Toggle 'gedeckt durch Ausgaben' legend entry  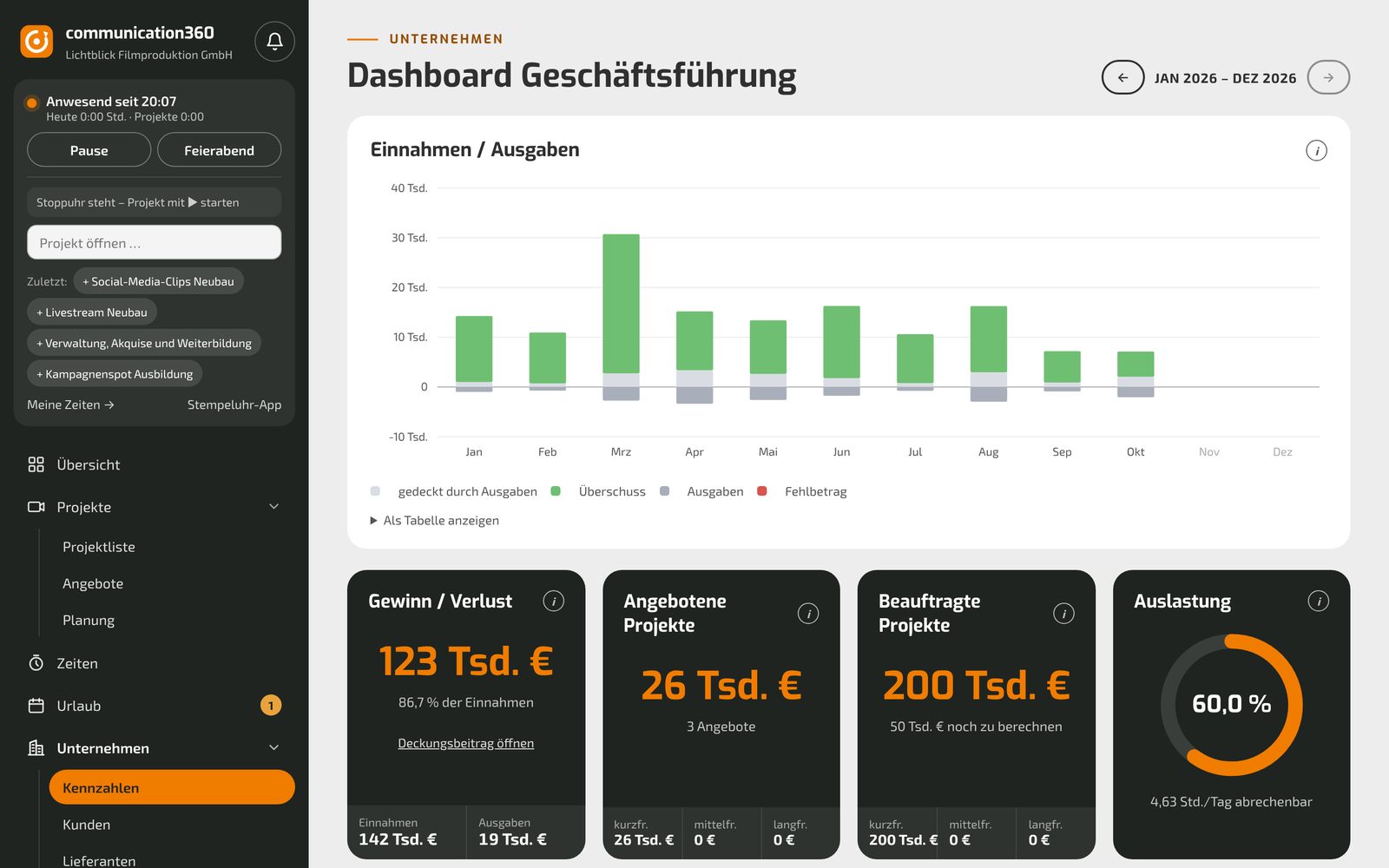pos(454,491)
